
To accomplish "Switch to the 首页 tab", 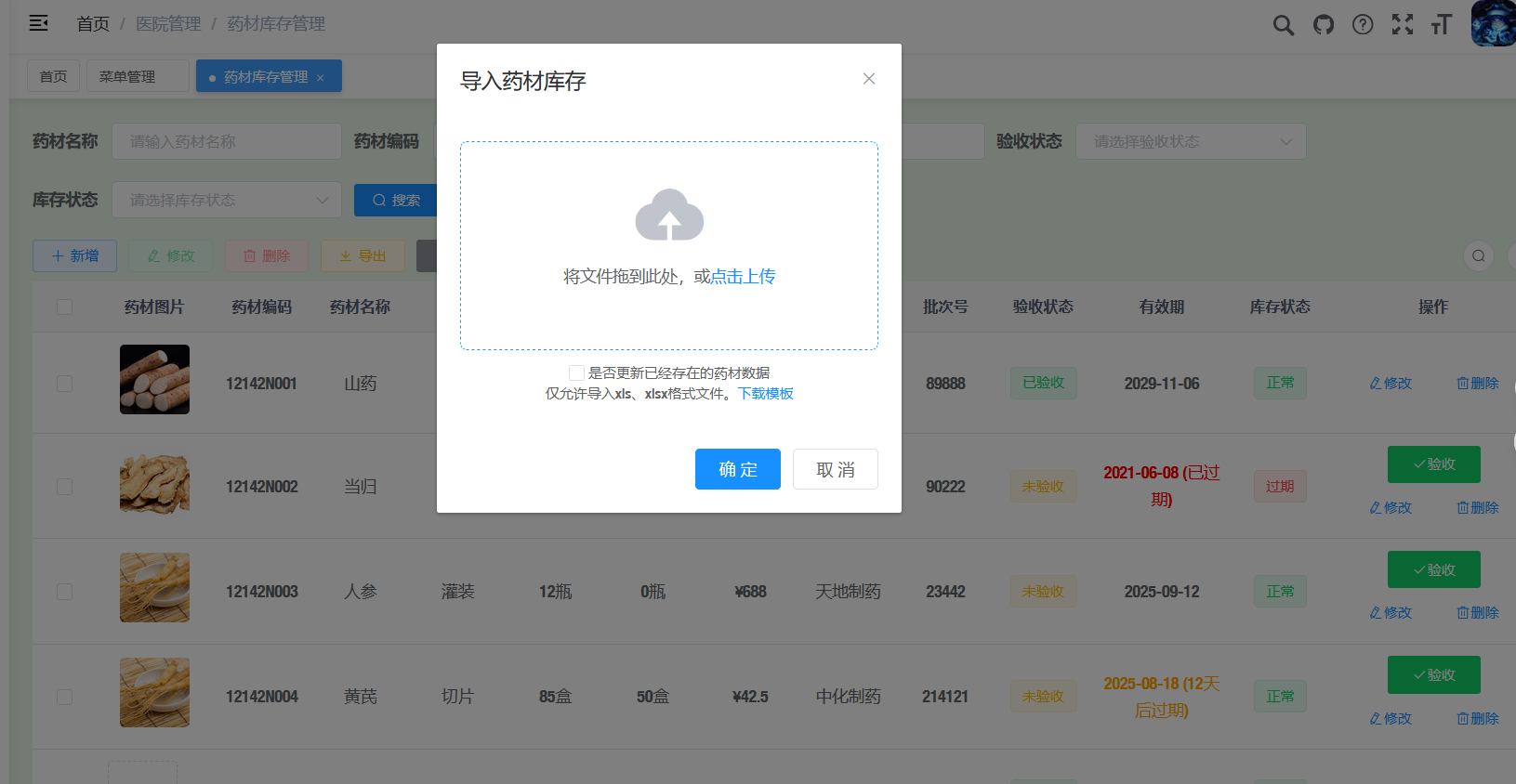I will [53, 76].
